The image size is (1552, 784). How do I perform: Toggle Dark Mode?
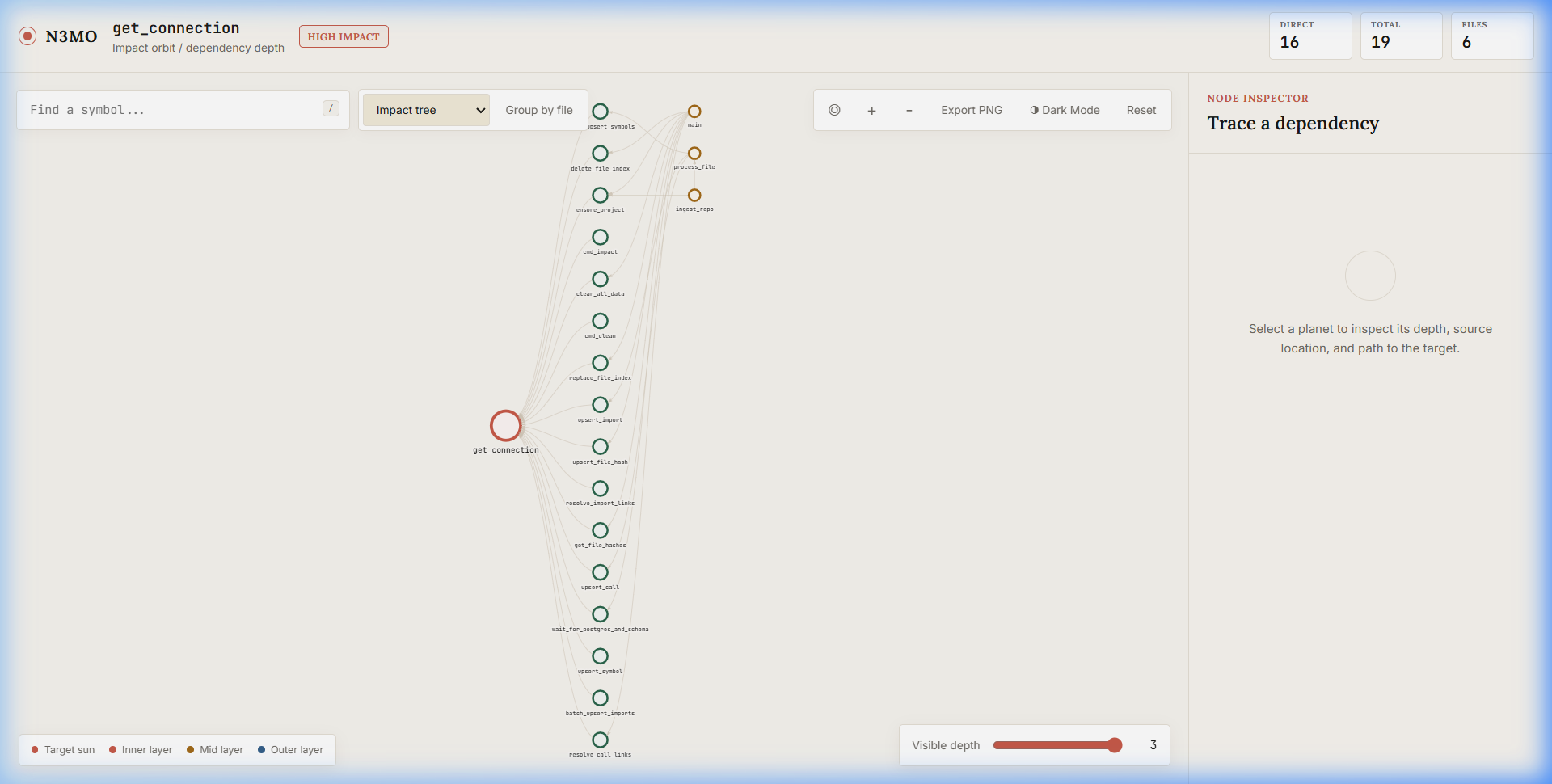click(x=1065, y=110)
